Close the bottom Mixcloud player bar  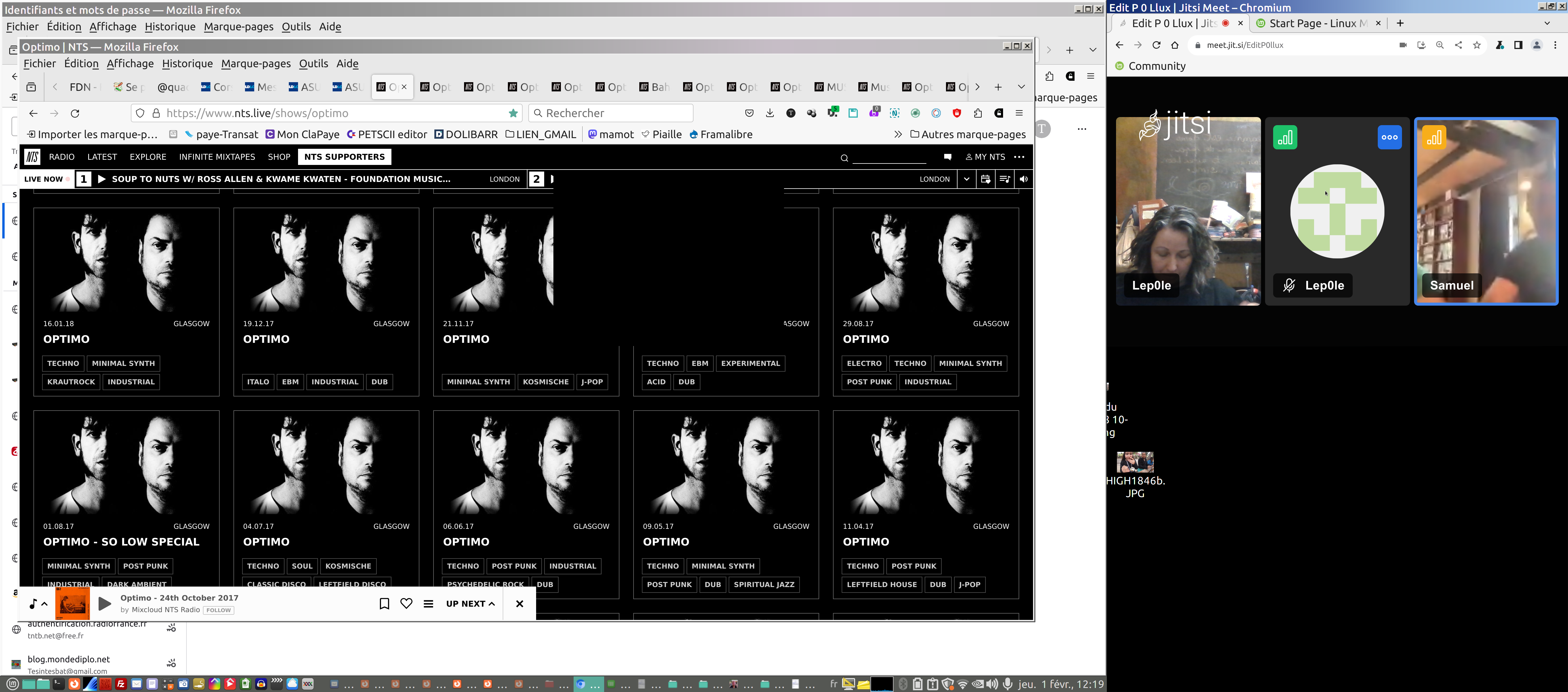[519, 604]
